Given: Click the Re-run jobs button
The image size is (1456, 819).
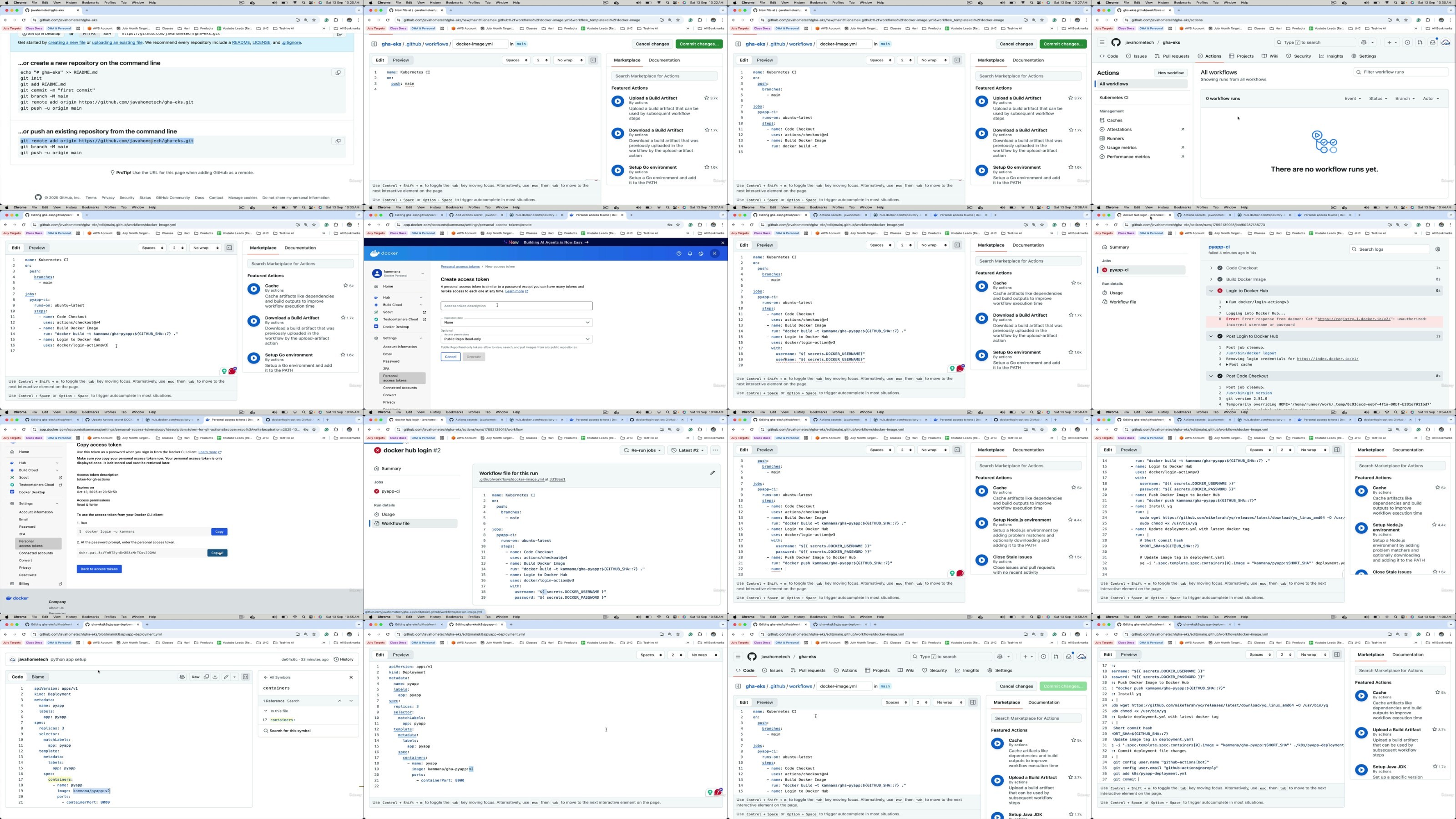Looking at the screenshot, I should [x=642, y=450].
